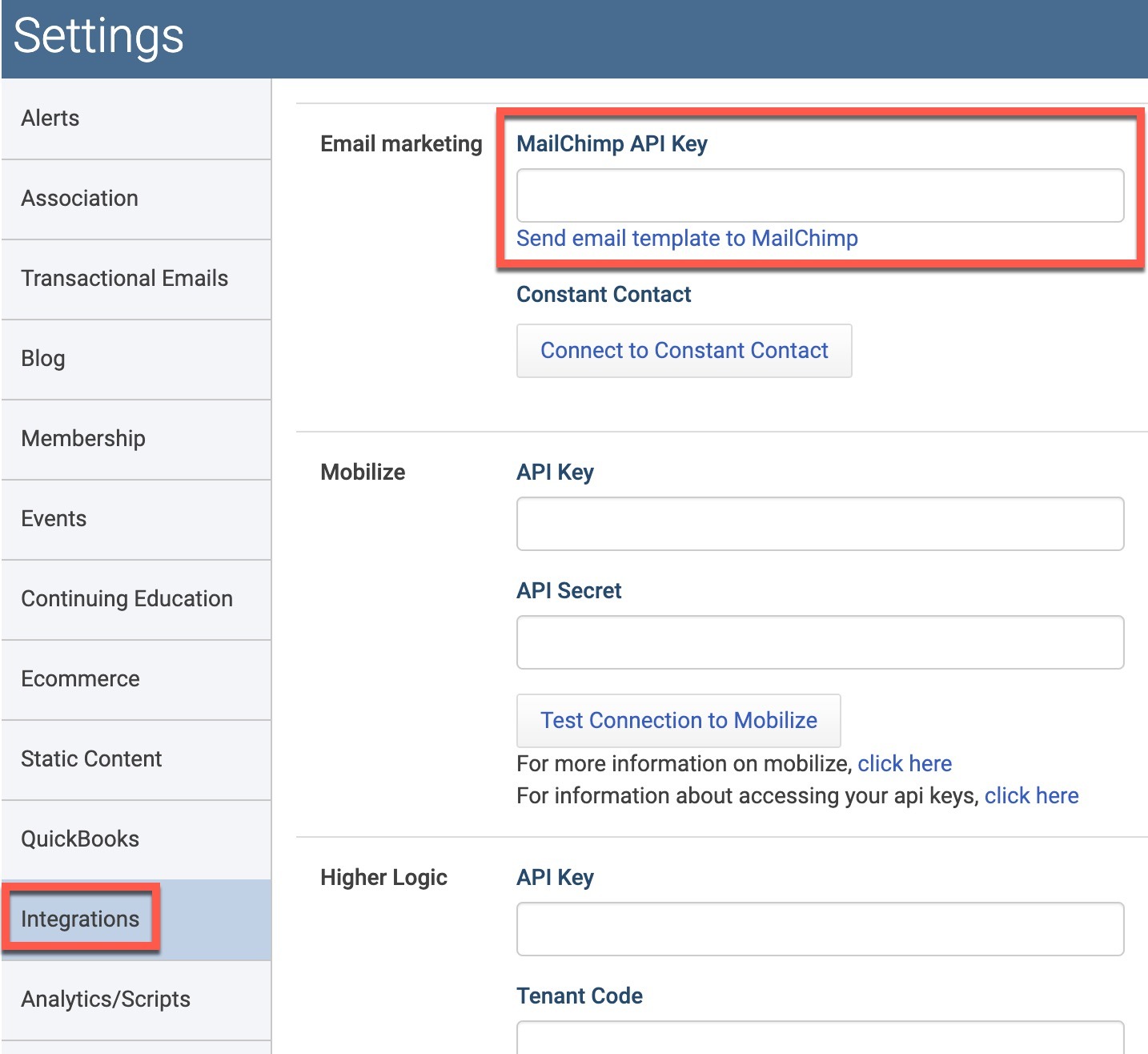The width and height of the screenshot is (1148, 1054).
Task: Click Test Connection to Mobilize button
Action: 679,721
